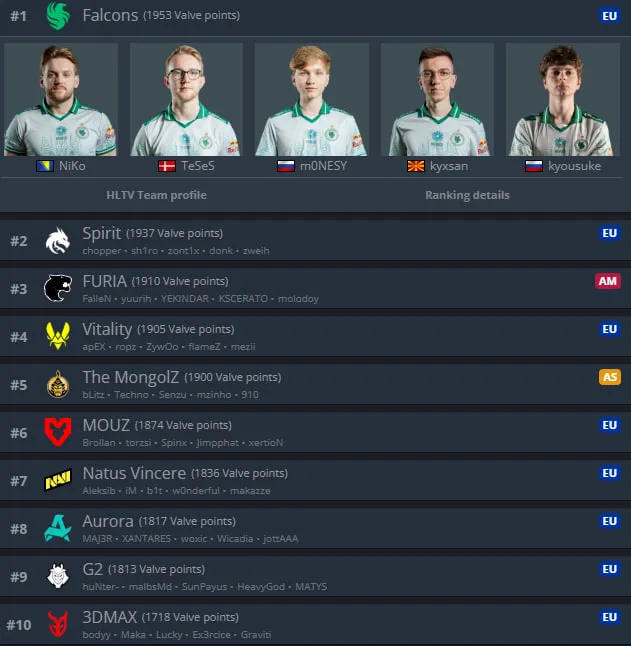Click The MongolZ team emblem
Viewport: 631px width, 646px height.
tap(58, 384)
